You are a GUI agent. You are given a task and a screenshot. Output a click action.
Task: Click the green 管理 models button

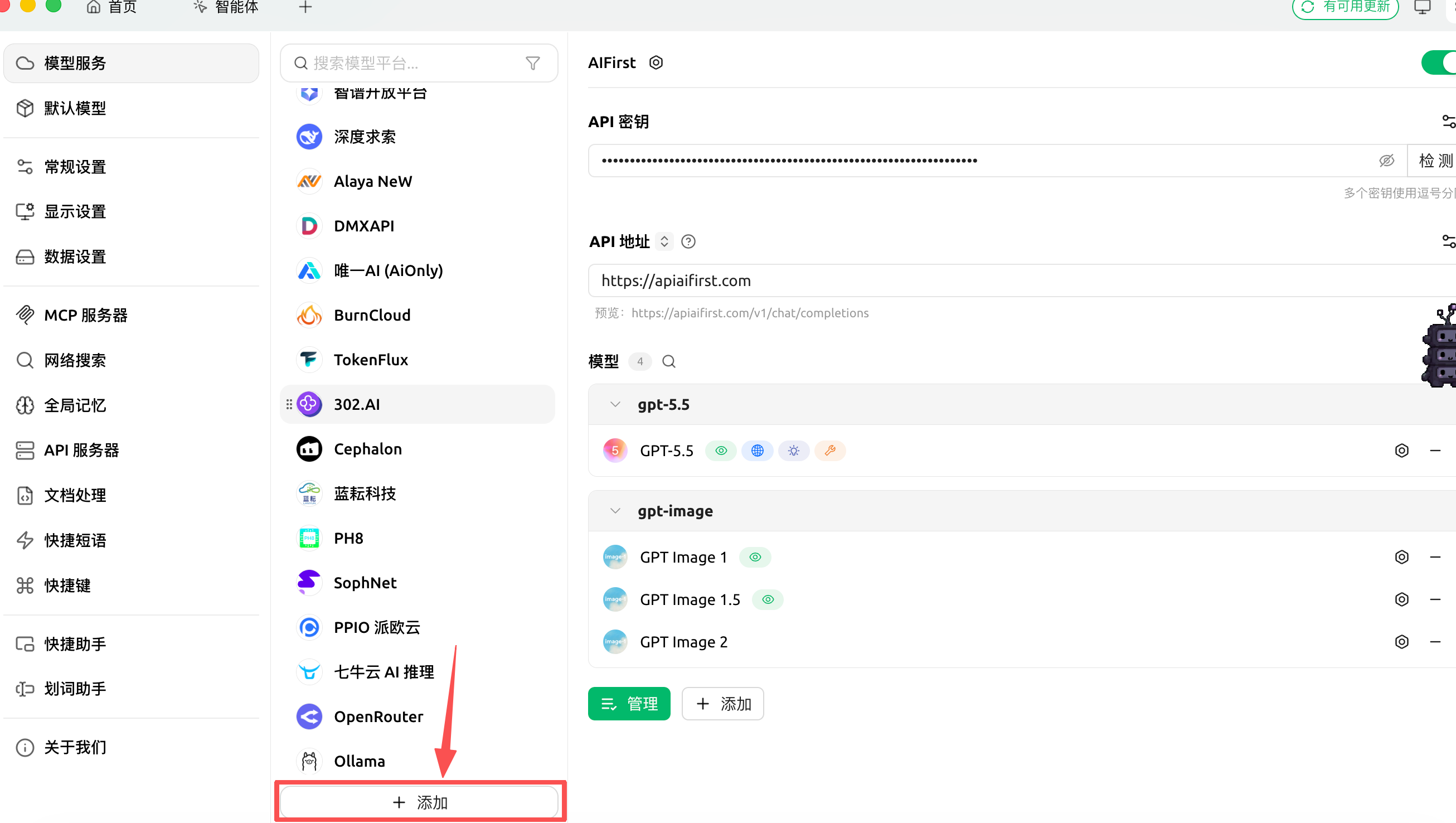pyautogui.click(x=629, y=704)
